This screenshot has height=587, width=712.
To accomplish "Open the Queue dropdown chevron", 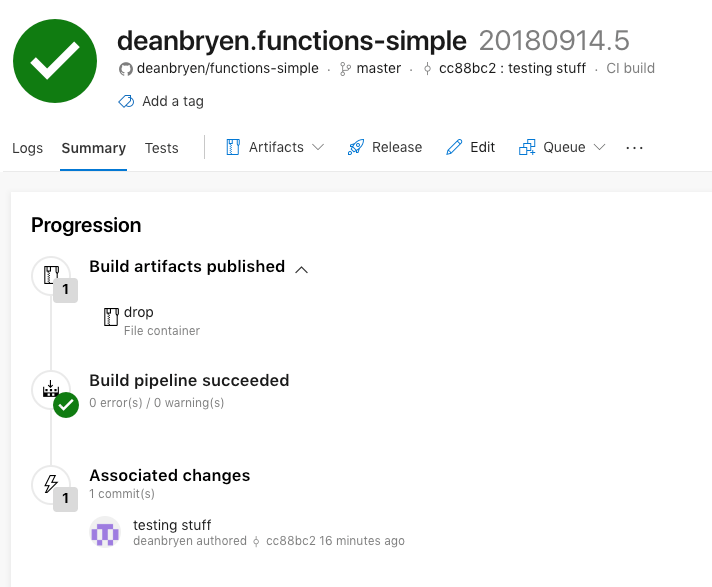I will [600, 147].
